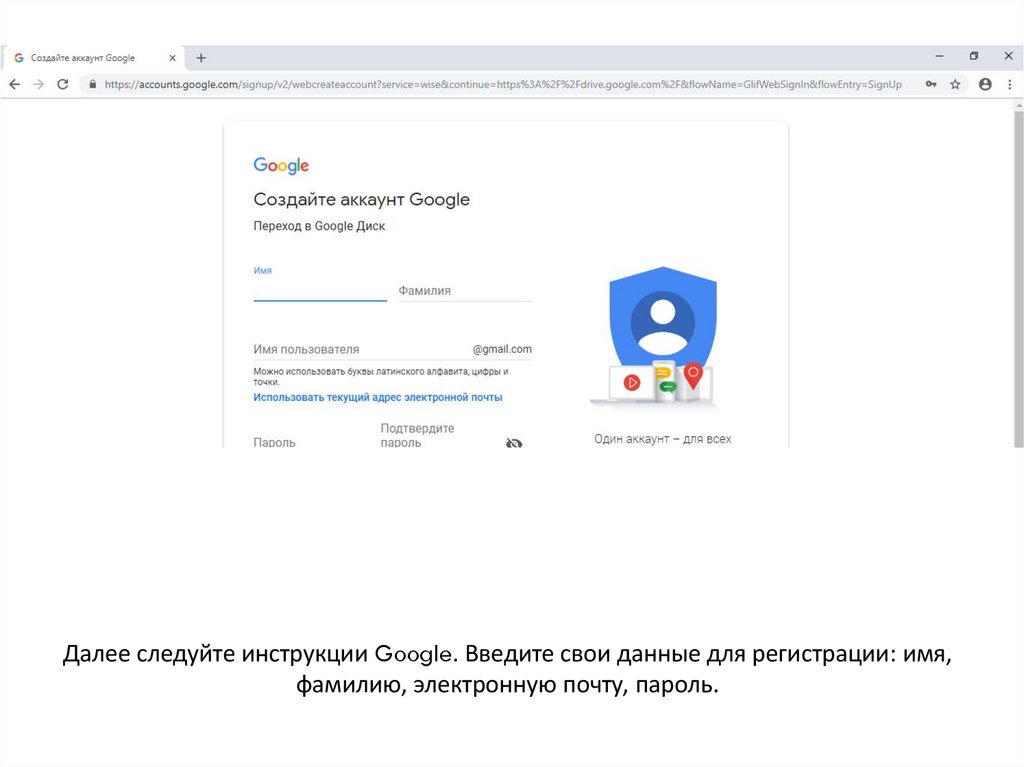Minimize the Chrome browser window
The height and width of the screenshot is (767, 1024).
[939, 56]
